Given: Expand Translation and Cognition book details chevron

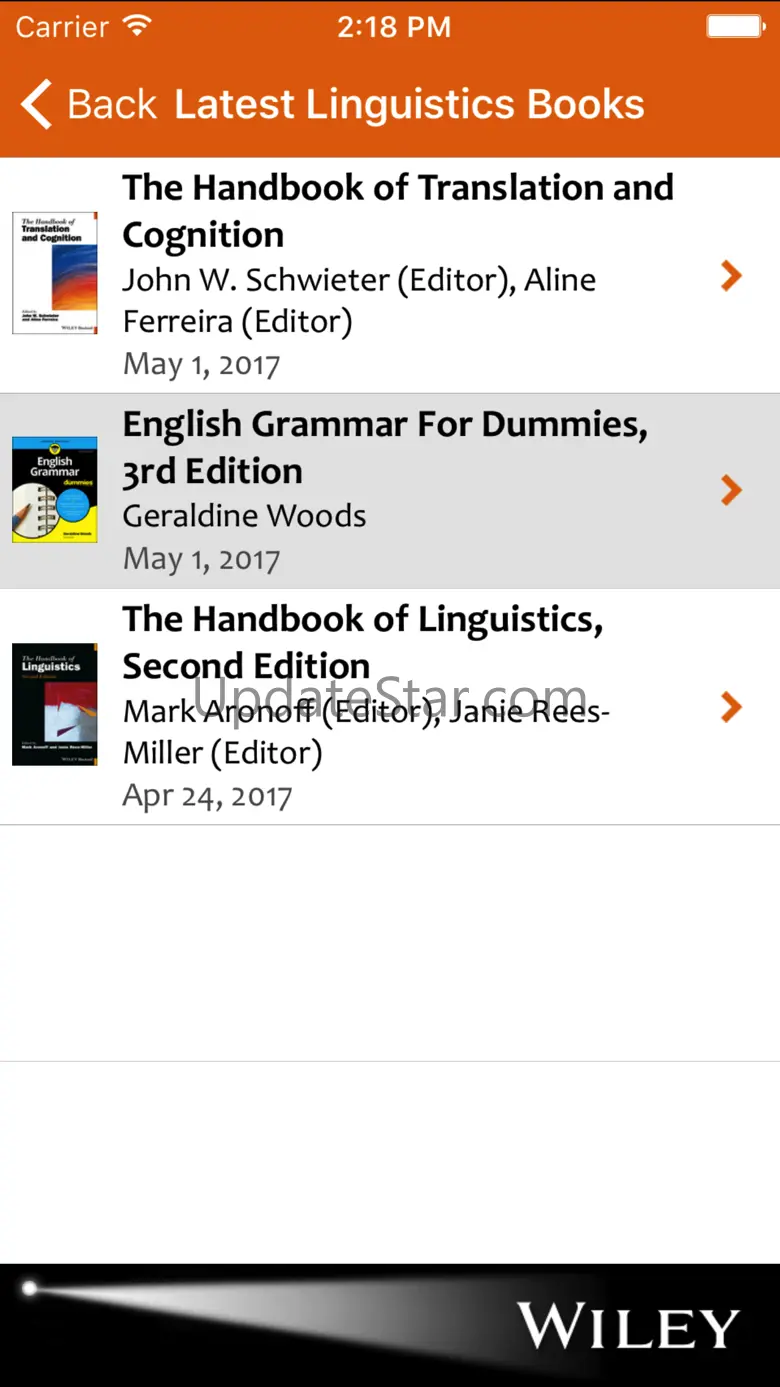Looking at the screenshot, I should [732, 275].
